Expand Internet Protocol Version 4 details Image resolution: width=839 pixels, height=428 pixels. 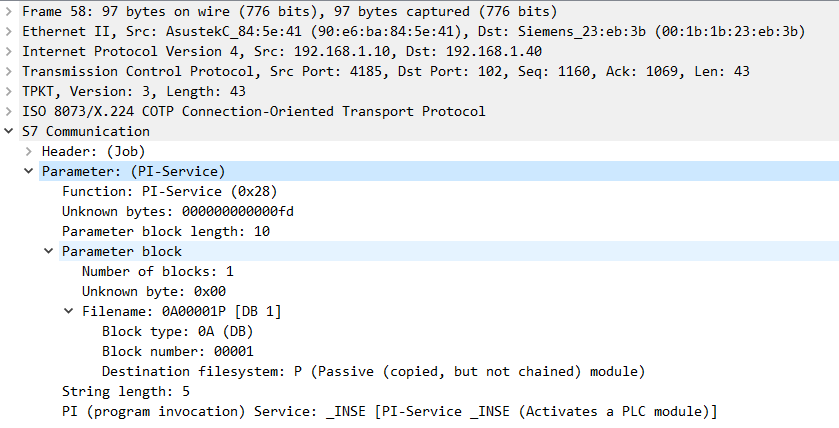click(9, 51)
